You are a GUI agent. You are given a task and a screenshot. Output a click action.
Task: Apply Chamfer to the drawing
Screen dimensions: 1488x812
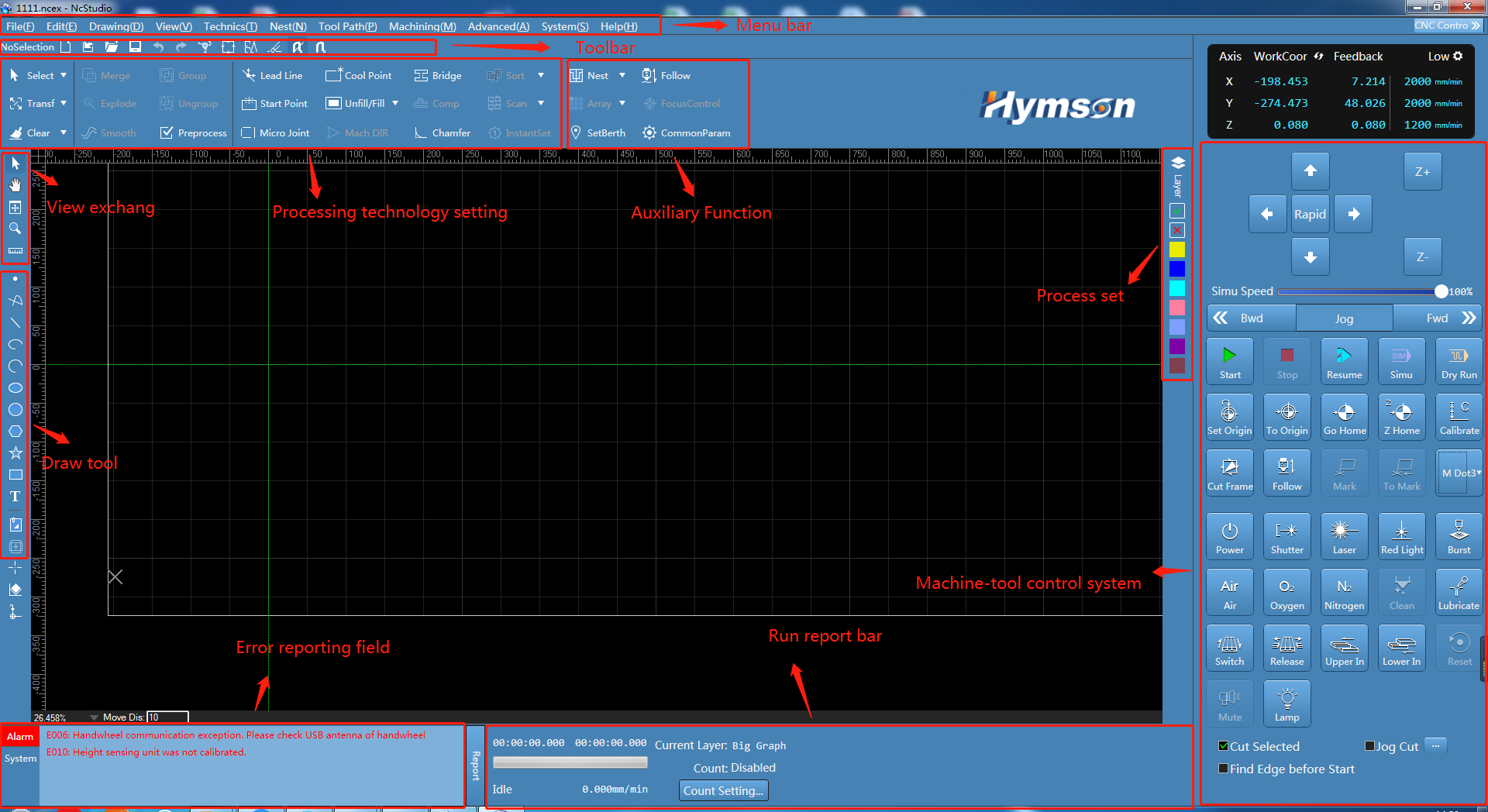443,132
